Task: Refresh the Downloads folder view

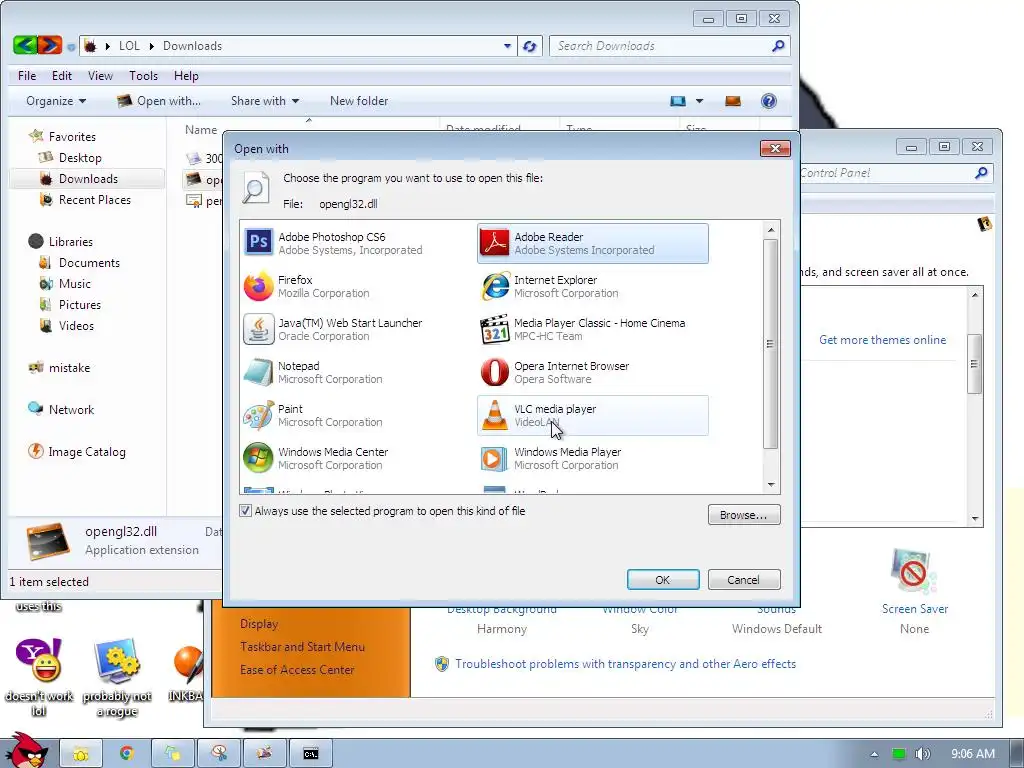Action: [530, 46]
